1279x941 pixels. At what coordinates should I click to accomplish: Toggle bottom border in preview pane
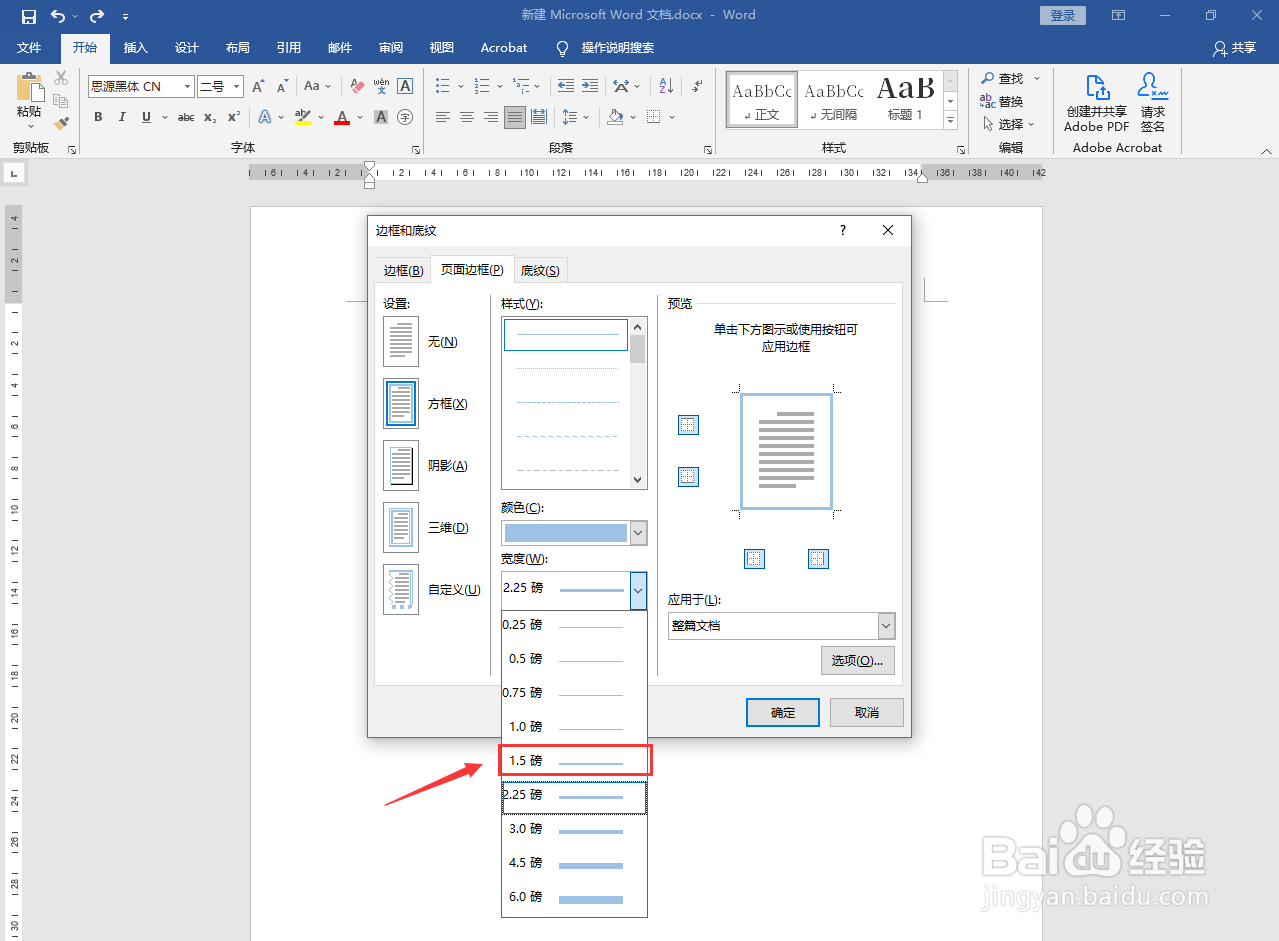pyautogui.click(x=688, y=476)
